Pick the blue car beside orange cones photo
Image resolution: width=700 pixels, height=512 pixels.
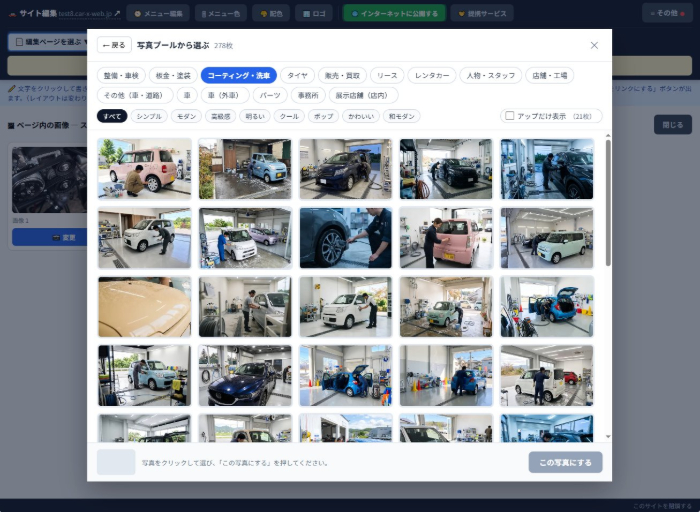click(x=446, y=376)
